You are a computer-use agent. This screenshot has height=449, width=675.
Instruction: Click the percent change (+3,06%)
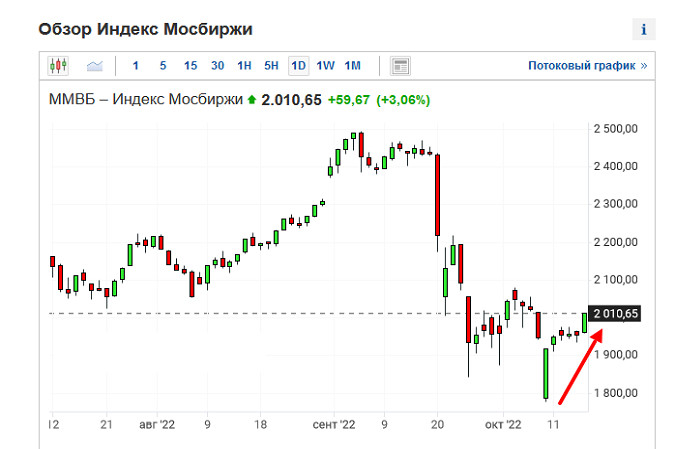coord(403,100)
